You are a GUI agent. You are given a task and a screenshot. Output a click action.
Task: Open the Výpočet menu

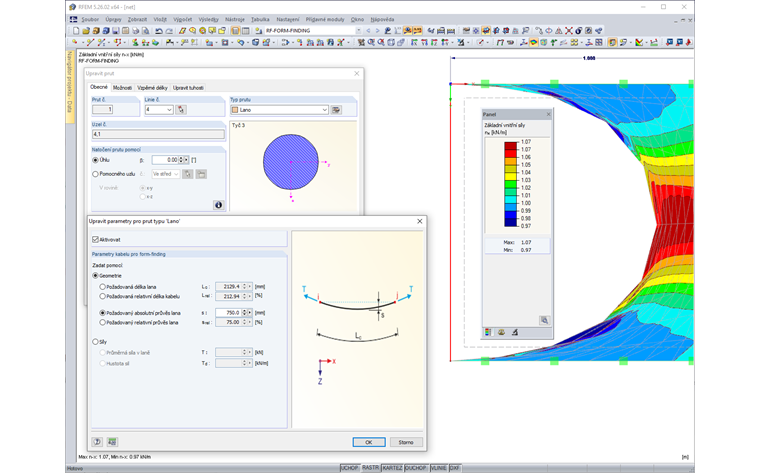pyautogui.click(x=183, y=19)
